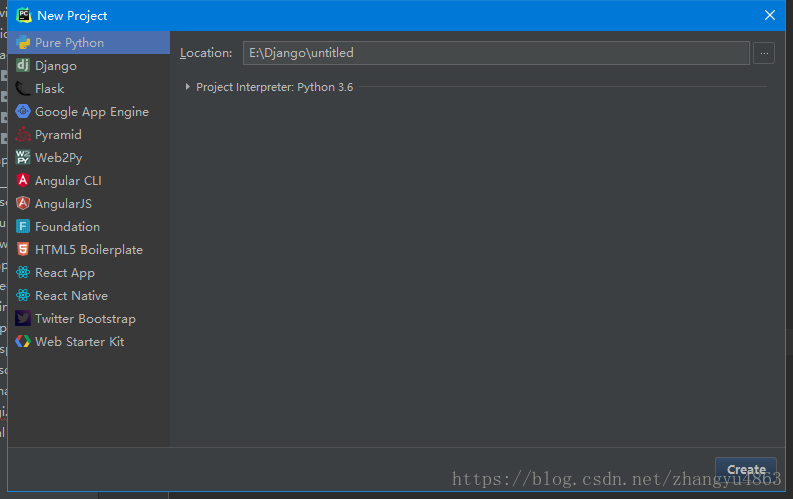
Task: Click the Google App Engine icon
Action: pos(23,112)
